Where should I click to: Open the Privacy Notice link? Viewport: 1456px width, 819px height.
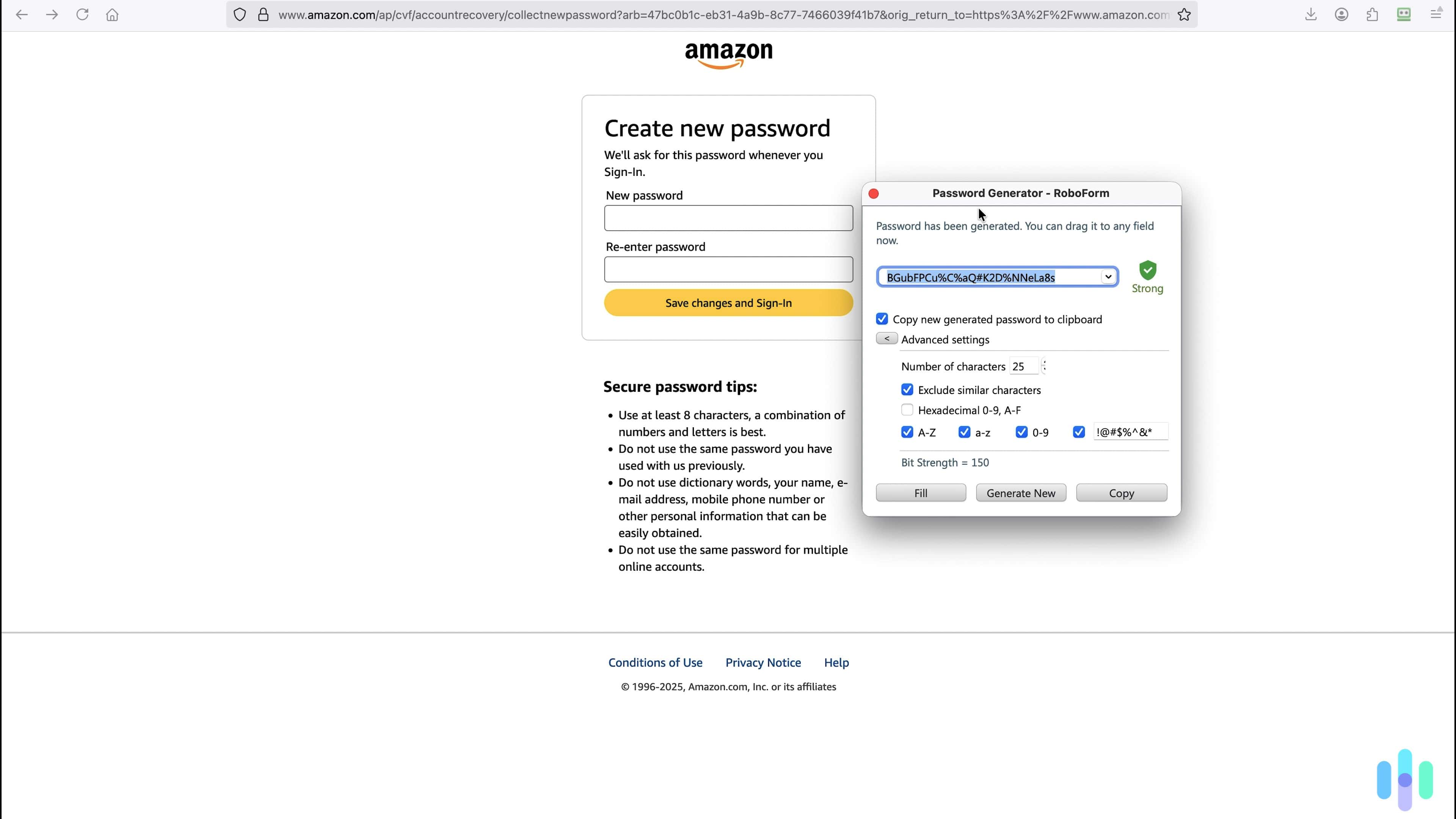point(763,662)
